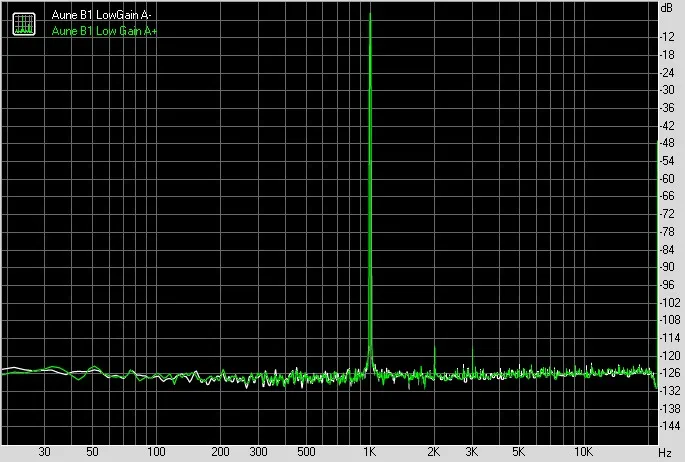Click the "-78" dB scale value
This screenshot has width=685, height=462.
click(667, 231)
